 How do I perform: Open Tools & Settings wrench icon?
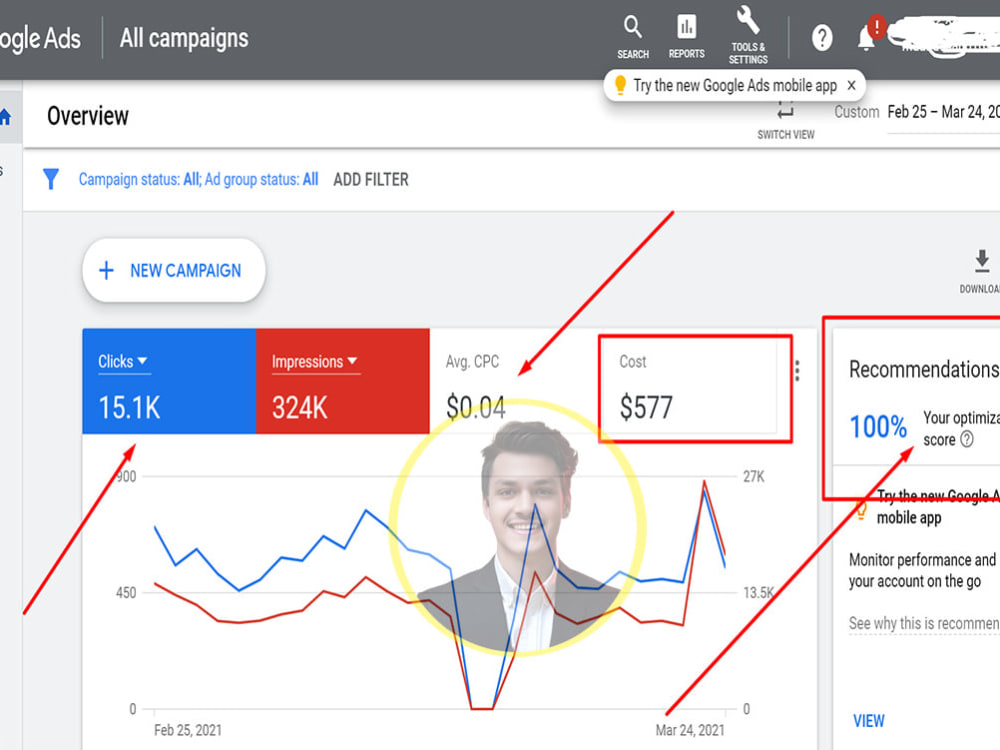(748, 35)
